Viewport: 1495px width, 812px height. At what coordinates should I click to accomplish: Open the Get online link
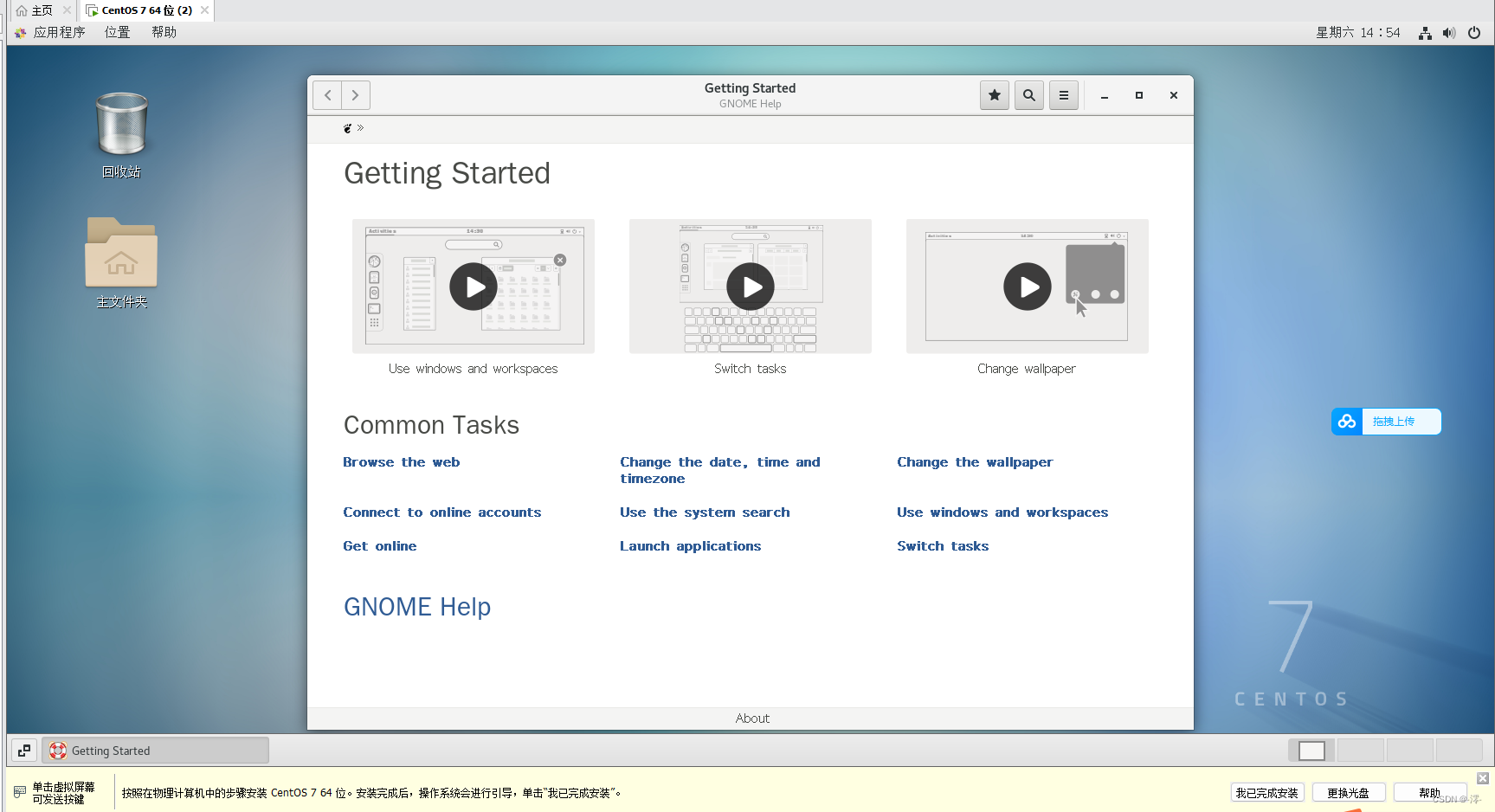click(x=380, y=546)
